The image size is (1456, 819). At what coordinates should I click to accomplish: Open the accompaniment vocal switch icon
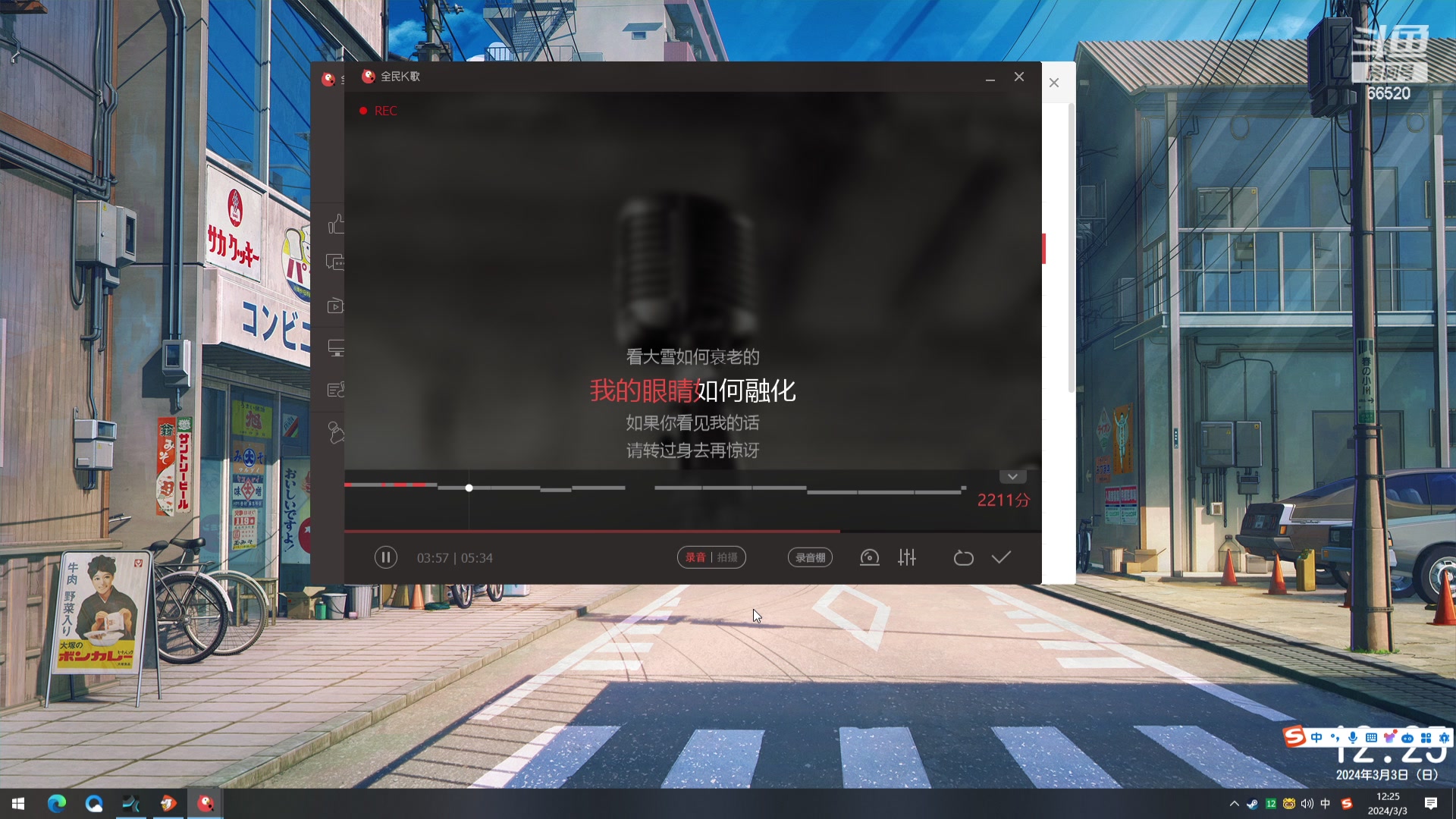click(x=870, y=558)
